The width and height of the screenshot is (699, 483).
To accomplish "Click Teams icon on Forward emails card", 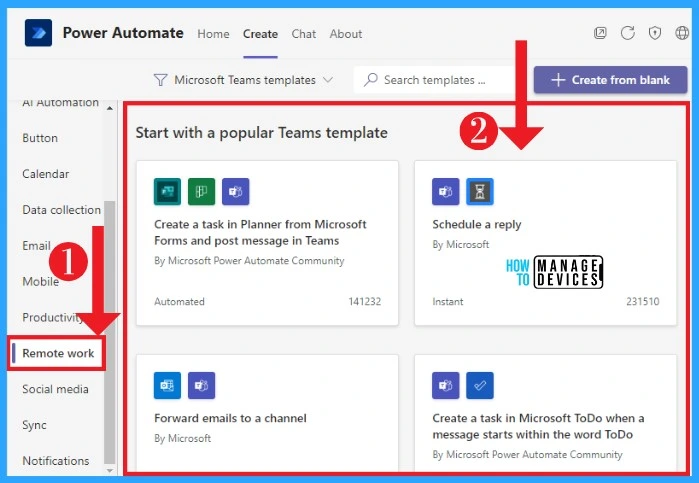I will [x=201, y=385].
